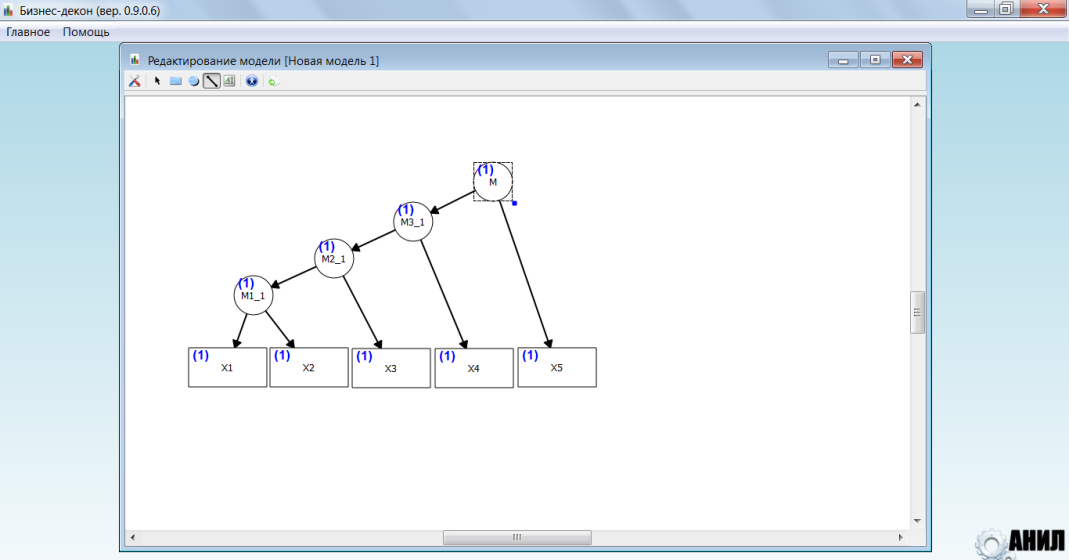
Task: Click the (1) label on node X5
Action: coord(530,355)
